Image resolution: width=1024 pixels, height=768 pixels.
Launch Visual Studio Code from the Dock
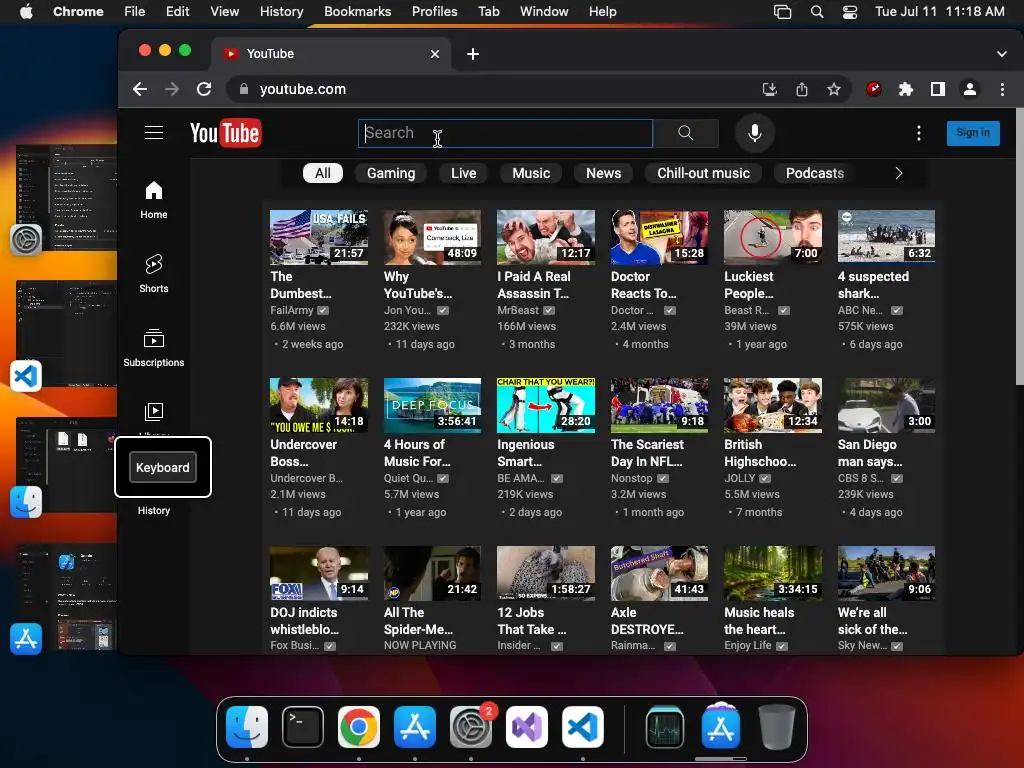tap(583, 727)
